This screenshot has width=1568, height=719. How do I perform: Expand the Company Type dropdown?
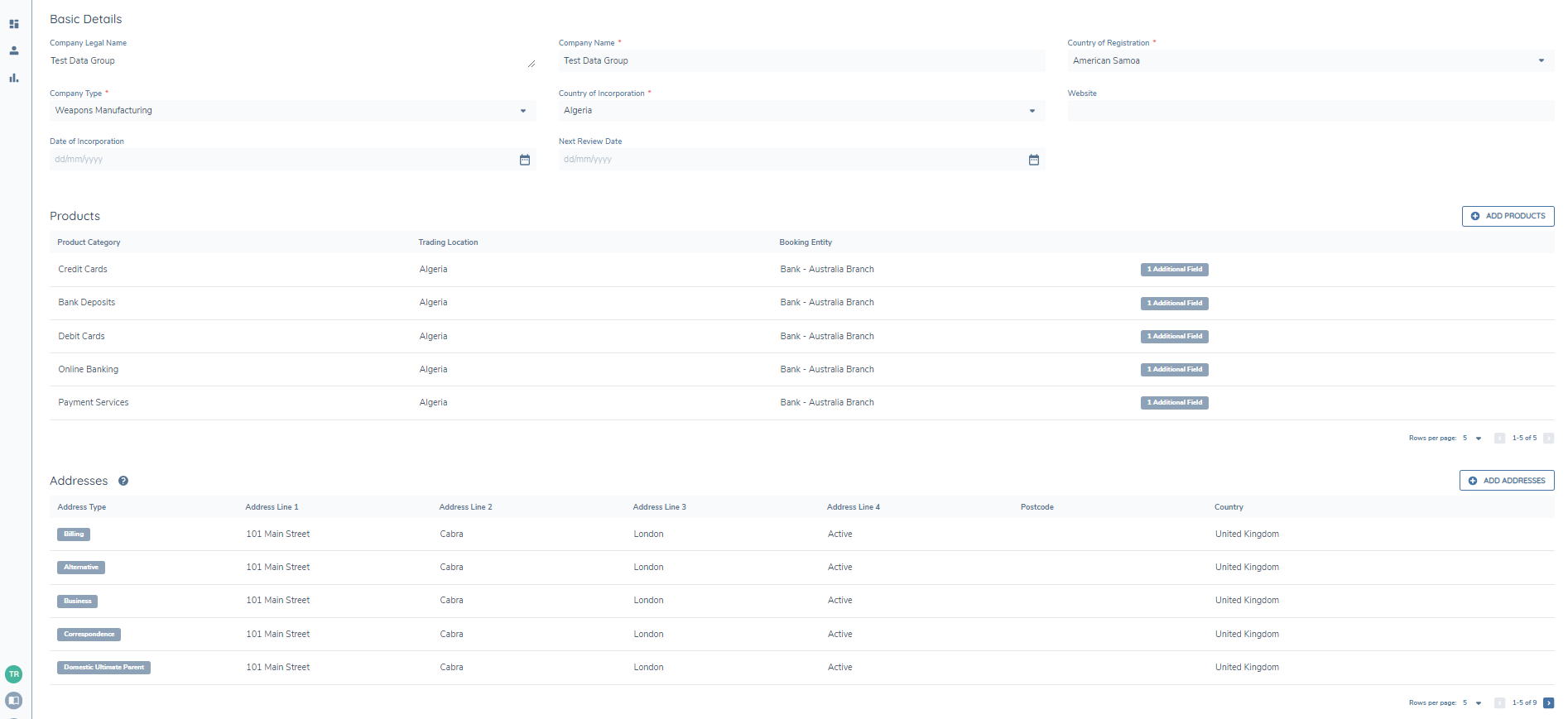[522, 111]
